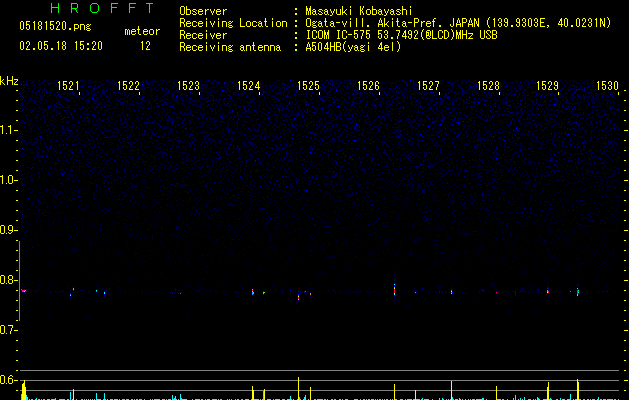
Task: Click the 1530 time marker
Action: 607,86
